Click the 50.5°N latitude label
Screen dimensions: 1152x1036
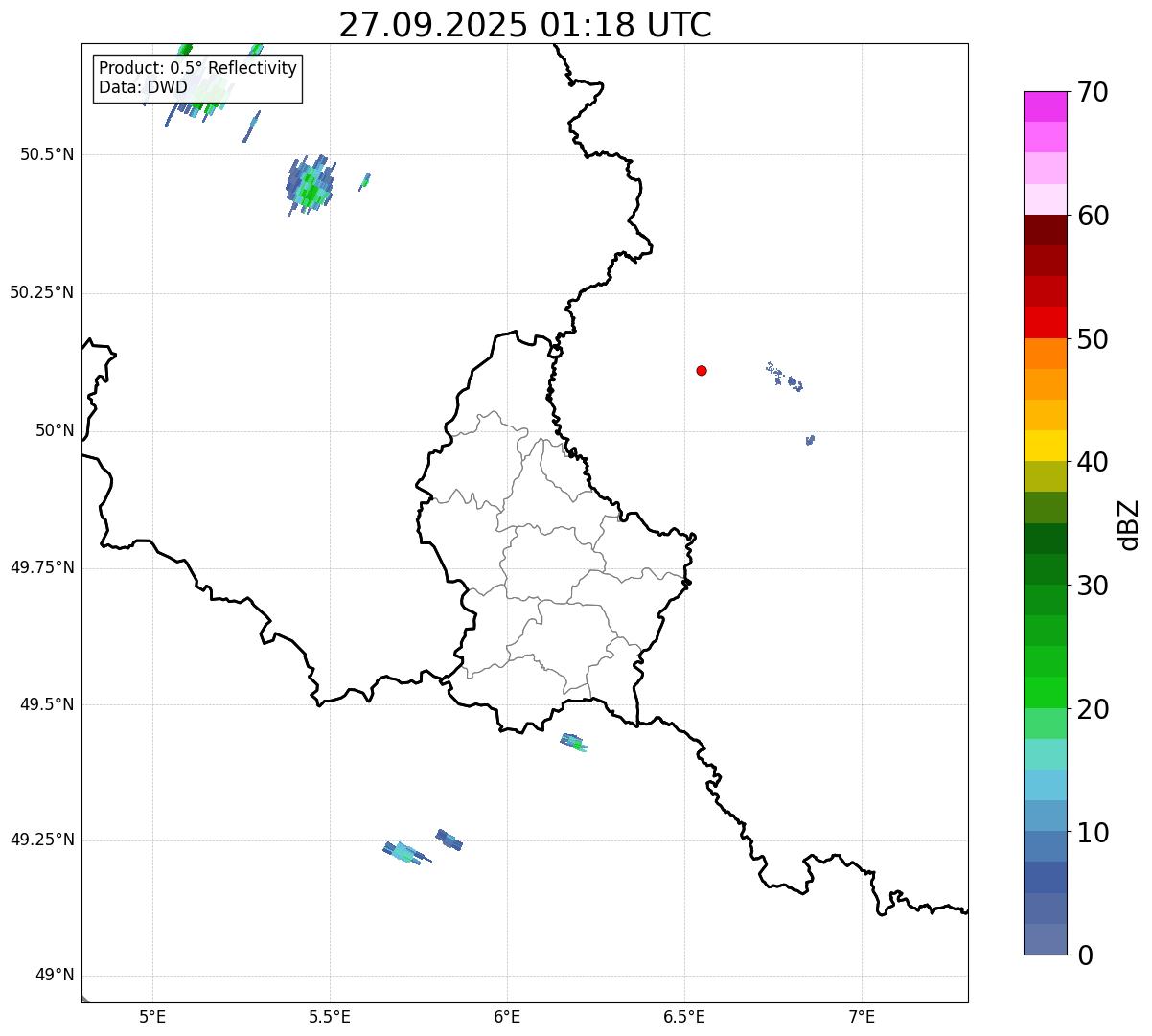[46, 154]
